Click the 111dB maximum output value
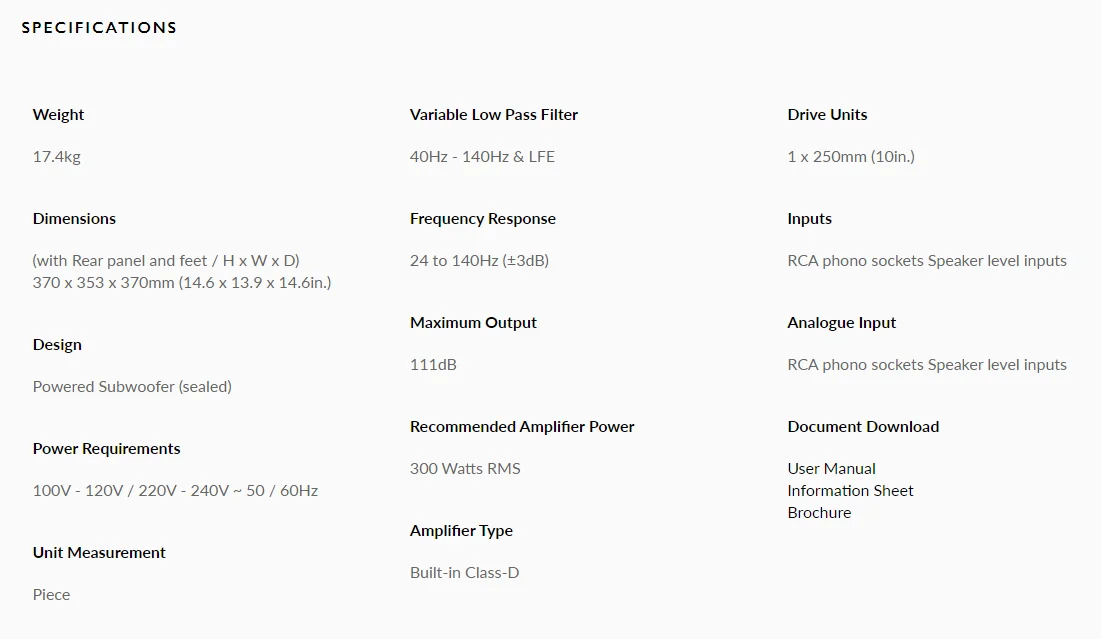The image size is (1101, 639). (433, 364)
